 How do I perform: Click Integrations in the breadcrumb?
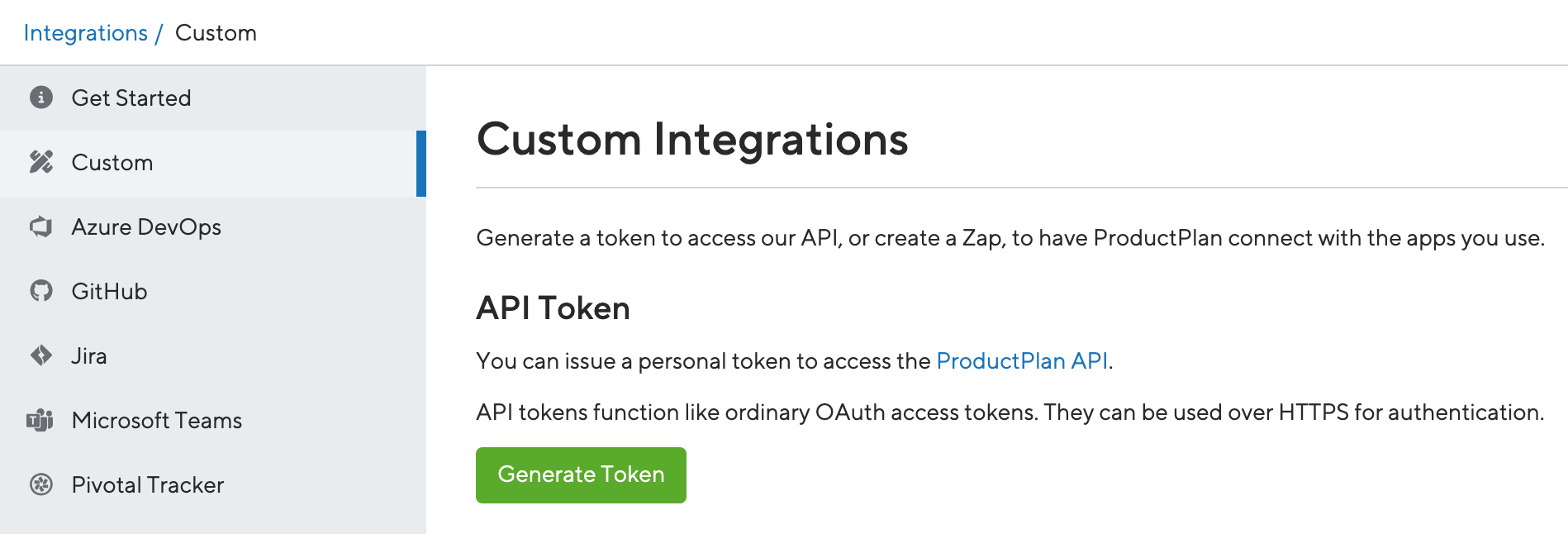[x=85, y=32]
